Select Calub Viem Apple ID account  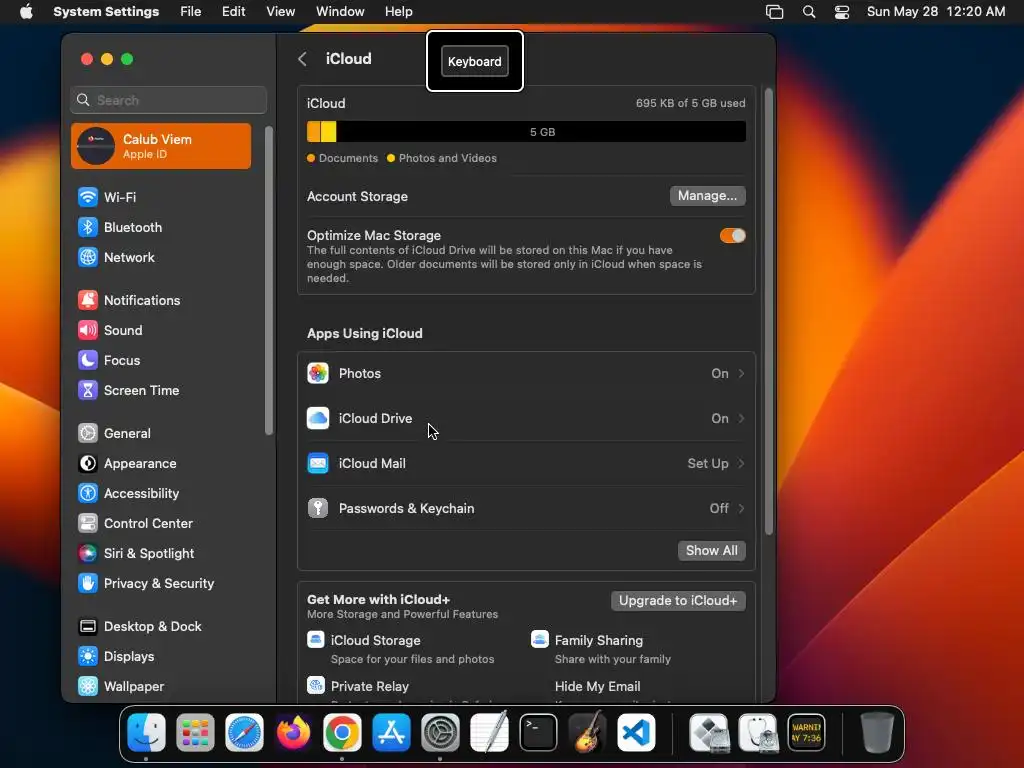pos(161,146)
